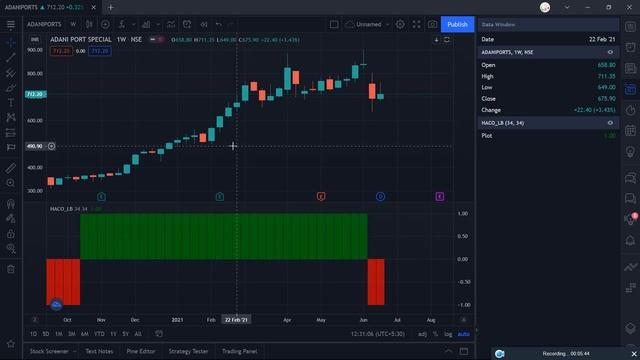Viewport: 640px width, 360px height.
Task: Open the ADANIPORTS symbol search box
Action: 44,24
